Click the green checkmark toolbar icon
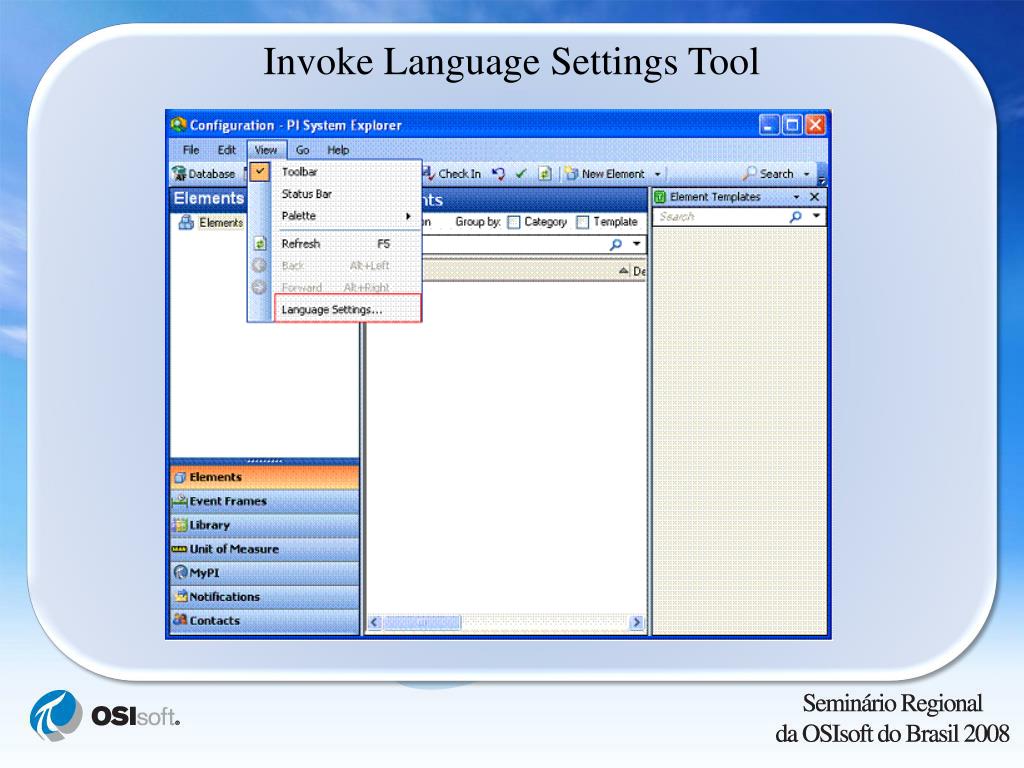 pos(521,174)
